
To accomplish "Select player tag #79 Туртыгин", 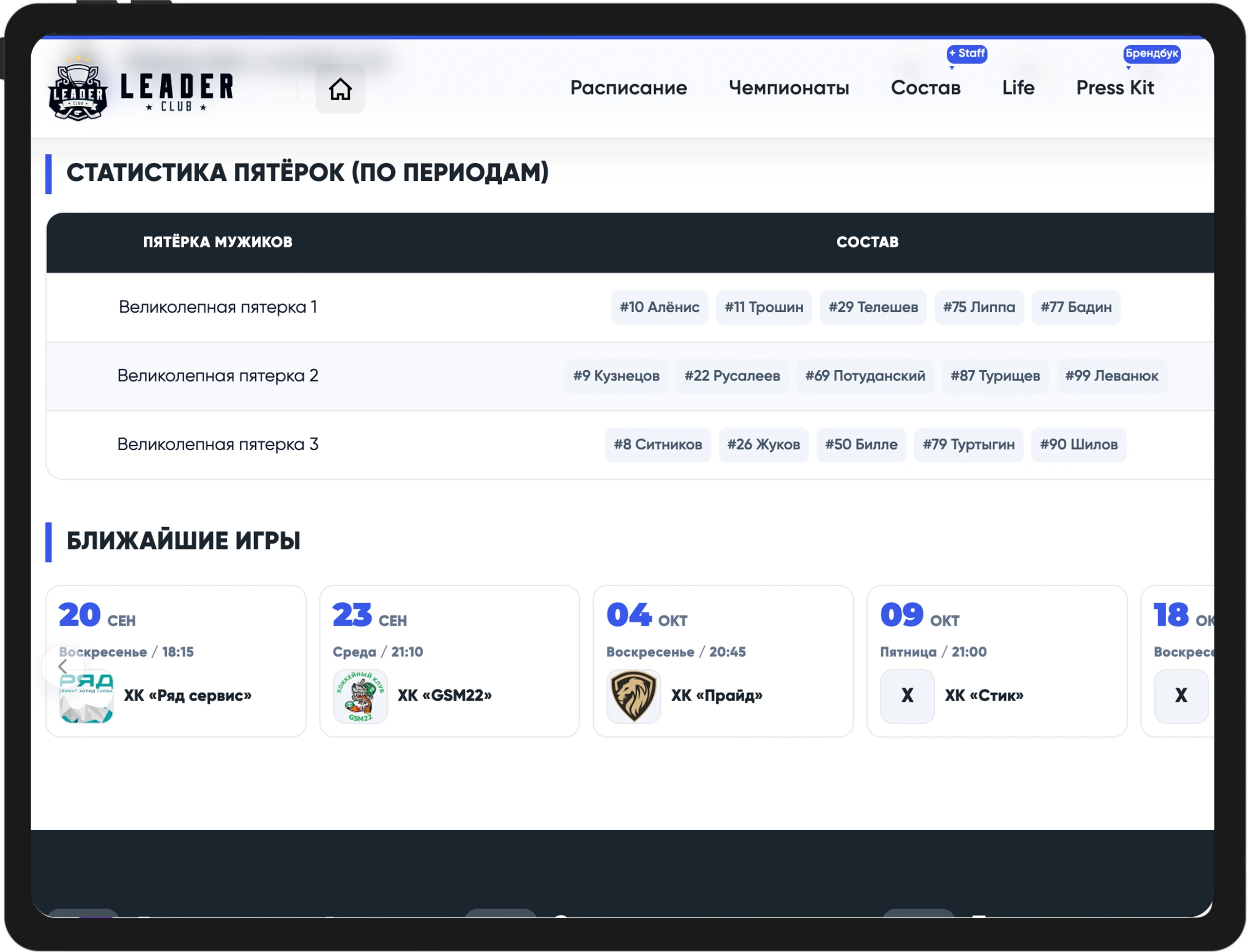I will point(968,444).
